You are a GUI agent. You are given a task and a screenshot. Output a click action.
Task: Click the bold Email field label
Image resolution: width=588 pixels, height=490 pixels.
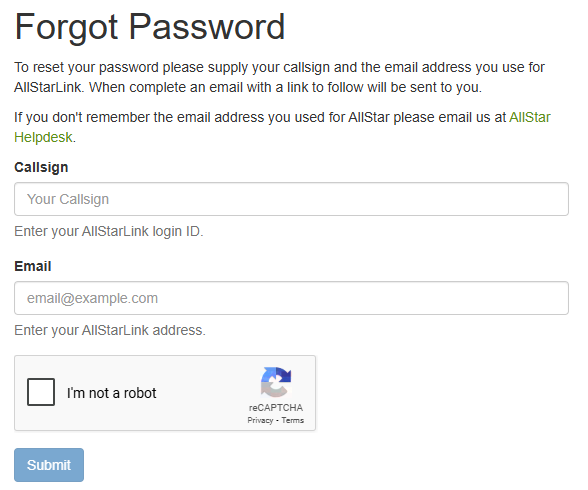pyautogui.click(x=33, y=266)
